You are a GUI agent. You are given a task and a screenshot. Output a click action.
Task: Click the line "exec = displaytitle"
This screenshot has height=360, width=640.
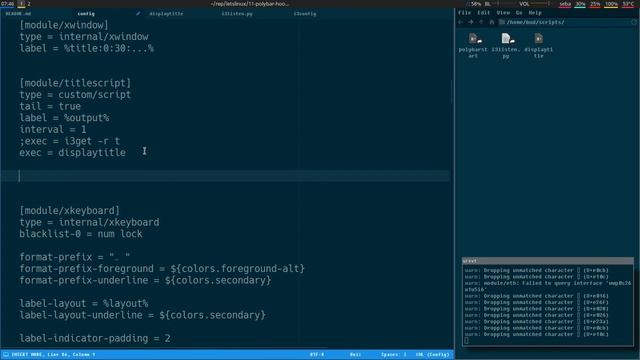(72, 153)
